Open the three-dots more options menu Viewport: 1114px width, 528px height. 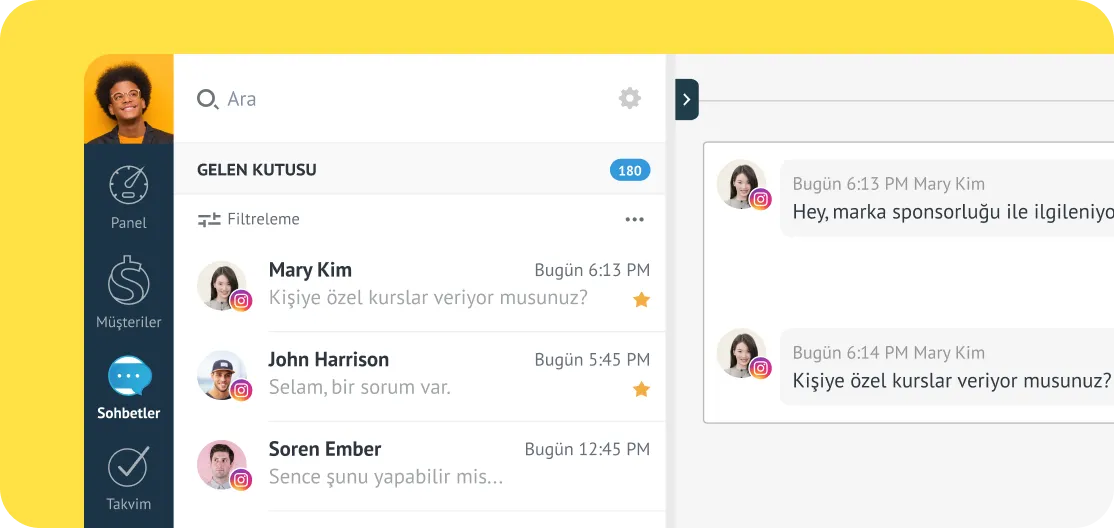pos(634,219)
